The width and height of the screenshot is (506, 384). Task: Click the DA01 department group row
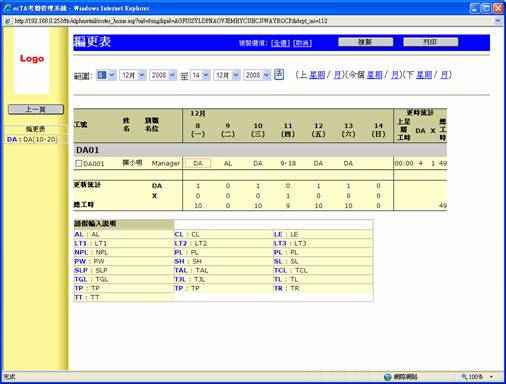[x=260, y=150]
